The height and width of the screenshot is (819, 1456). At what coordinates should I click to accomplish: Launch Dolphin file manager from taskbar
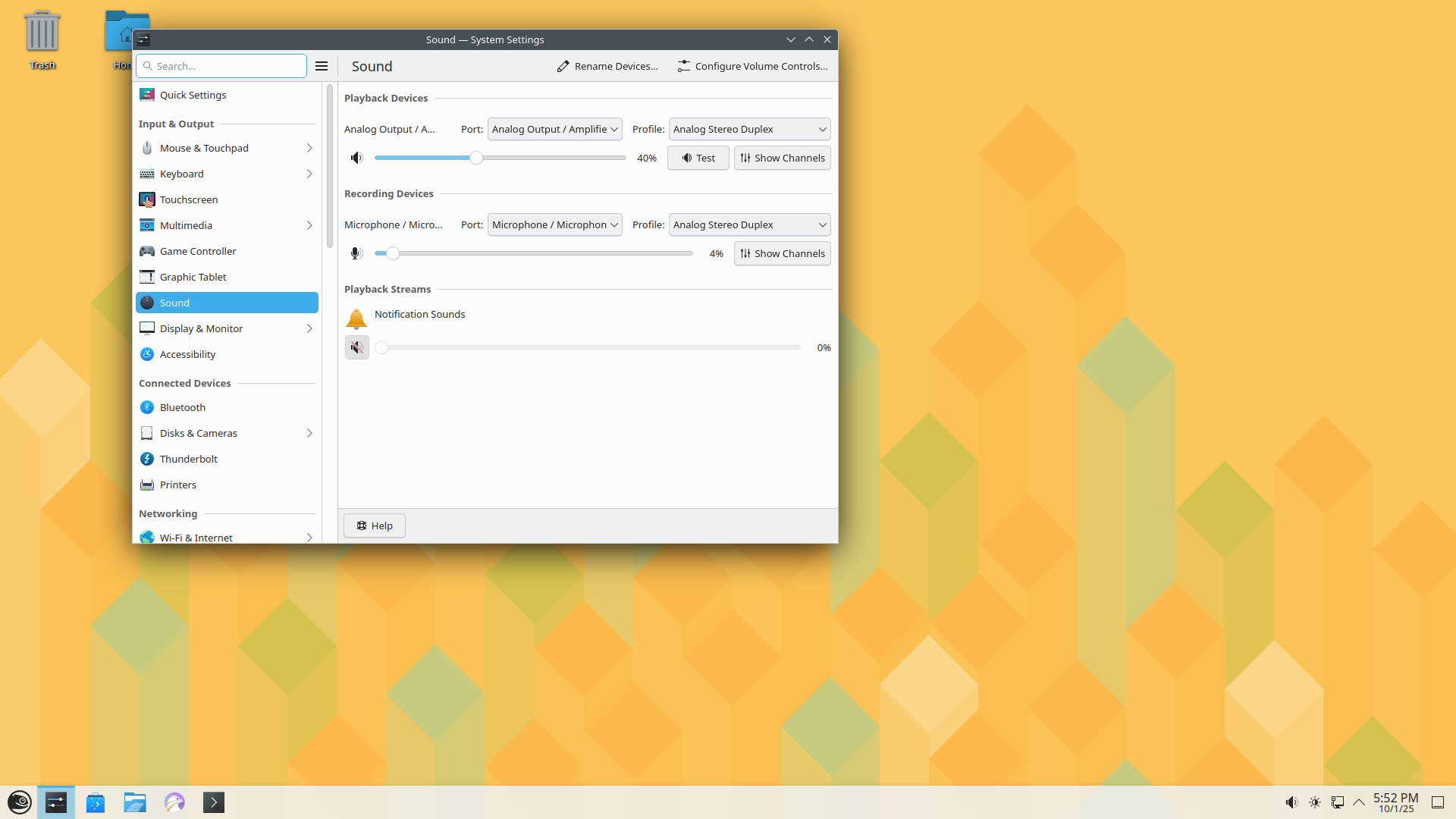point(135,802)
